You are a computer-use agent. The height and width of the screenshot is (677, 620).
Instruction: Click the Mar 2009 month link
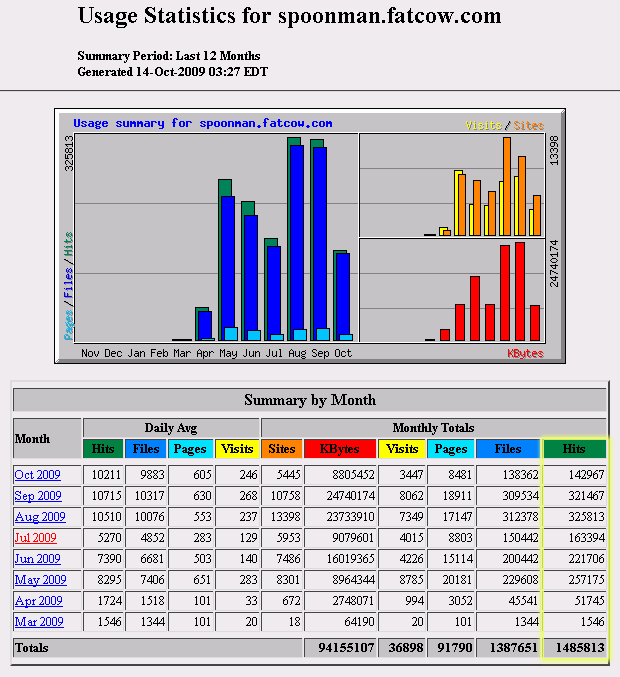[39, 622]
